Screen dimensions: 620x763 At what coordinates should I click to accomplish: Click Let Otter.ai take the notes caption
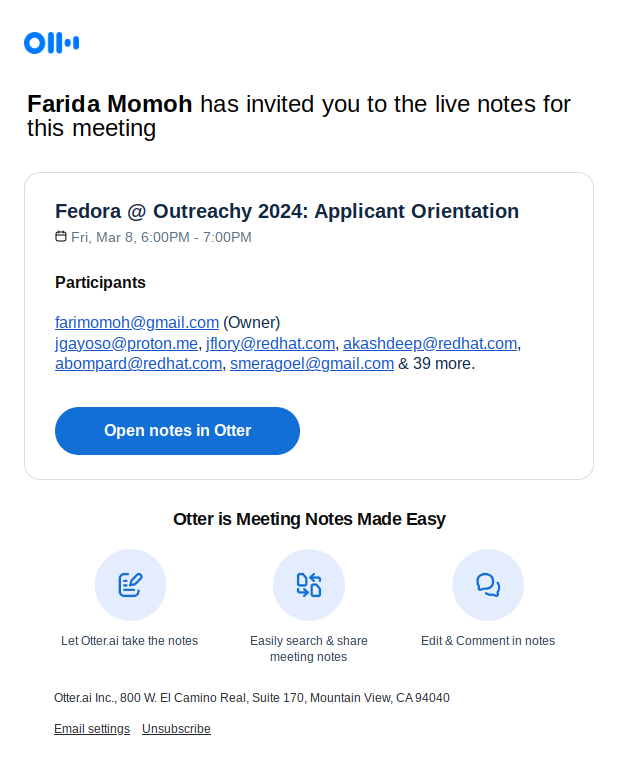click(x=129, y=640)
